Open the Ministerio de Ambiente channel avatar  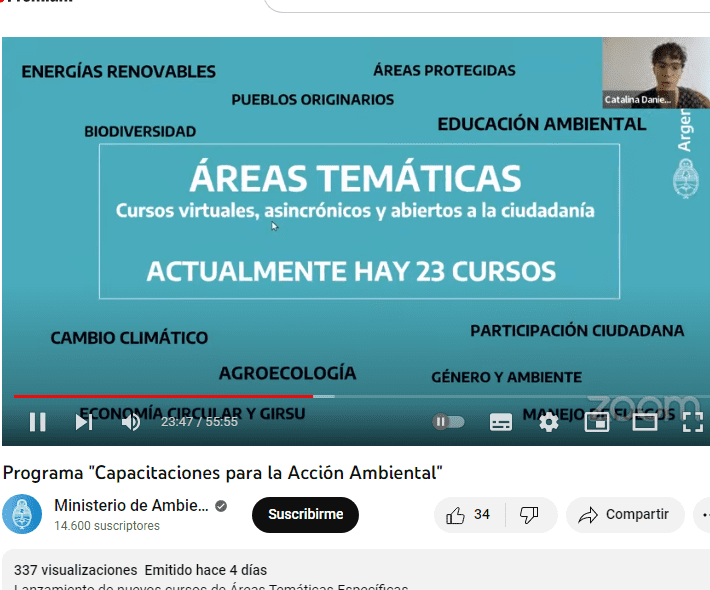coord(22,515)
